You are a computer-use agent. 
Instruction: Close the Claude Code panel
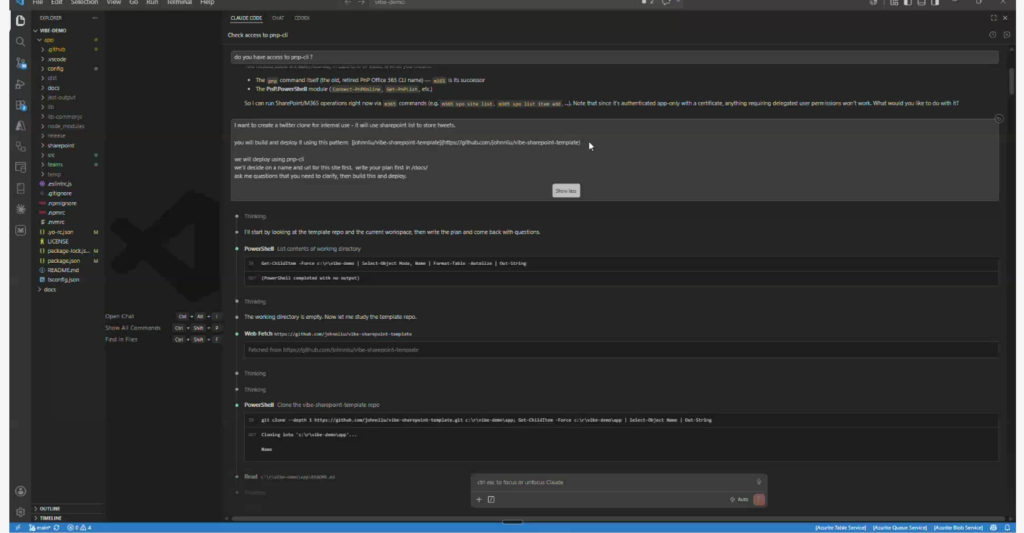point(1005,18)
